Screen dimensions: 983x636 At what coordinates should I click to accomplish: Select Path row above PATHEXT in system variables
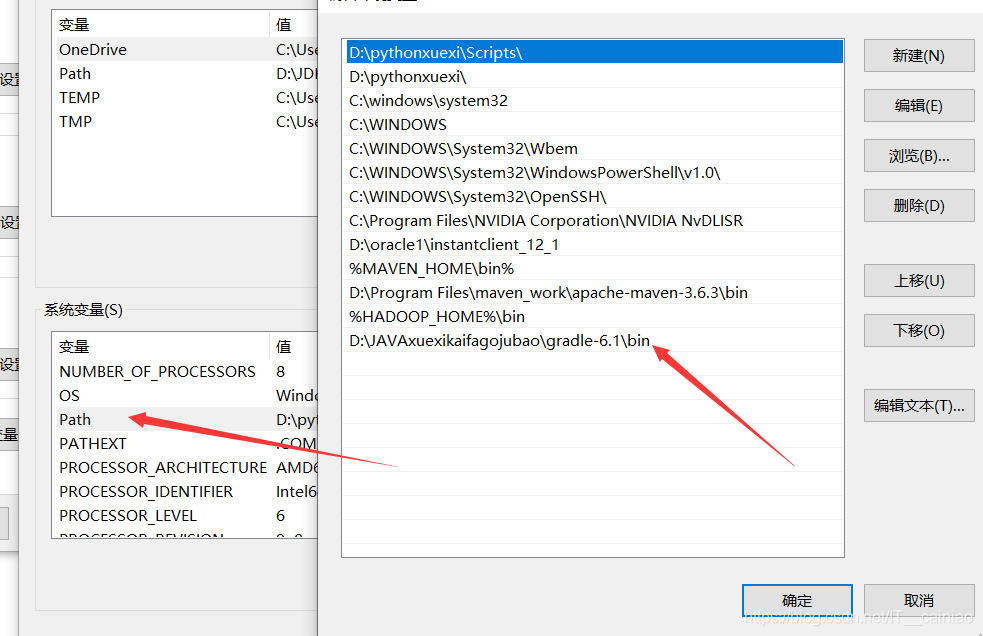coord(186,419)
